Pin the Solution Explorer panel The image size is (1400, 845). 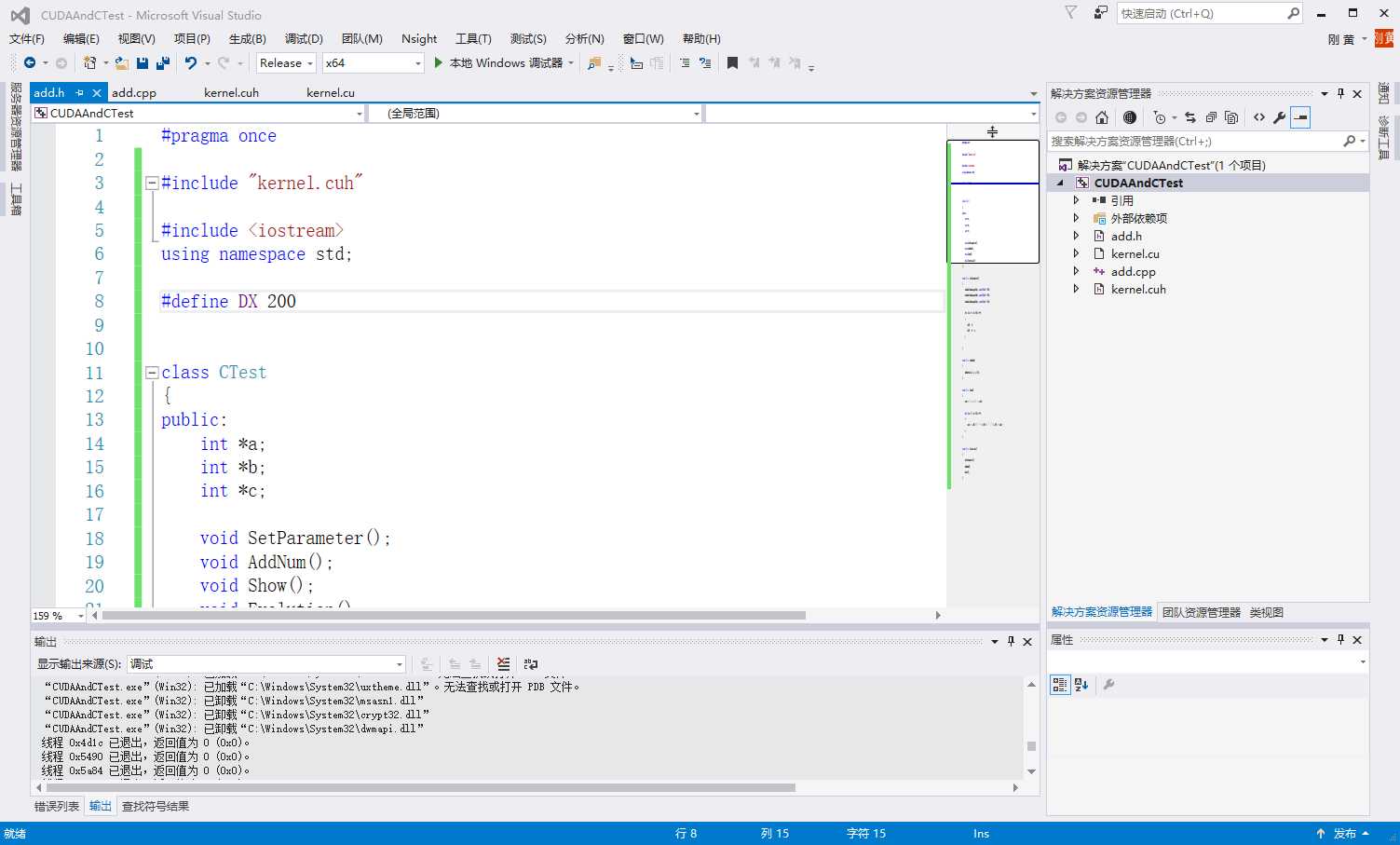(x=1341, y=93)
